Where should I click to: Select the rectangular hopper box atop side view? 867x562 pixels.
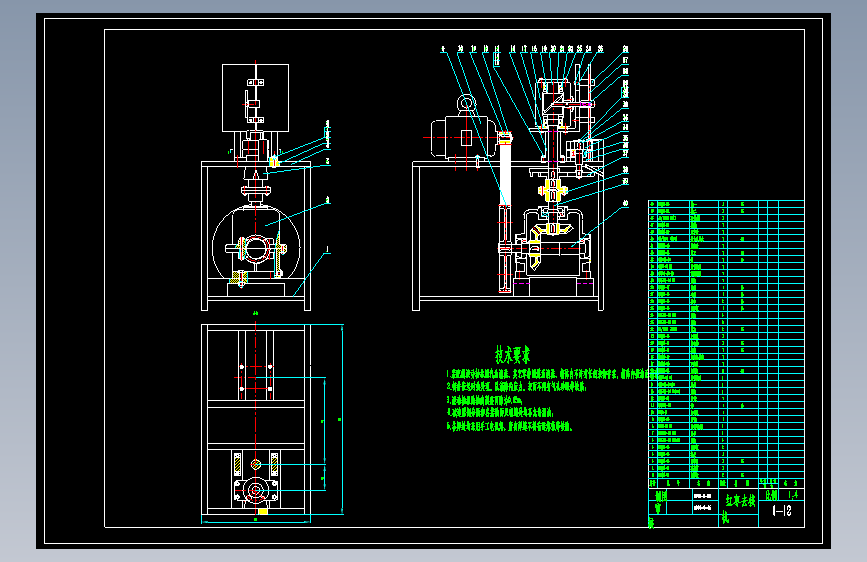click(255, 98)
